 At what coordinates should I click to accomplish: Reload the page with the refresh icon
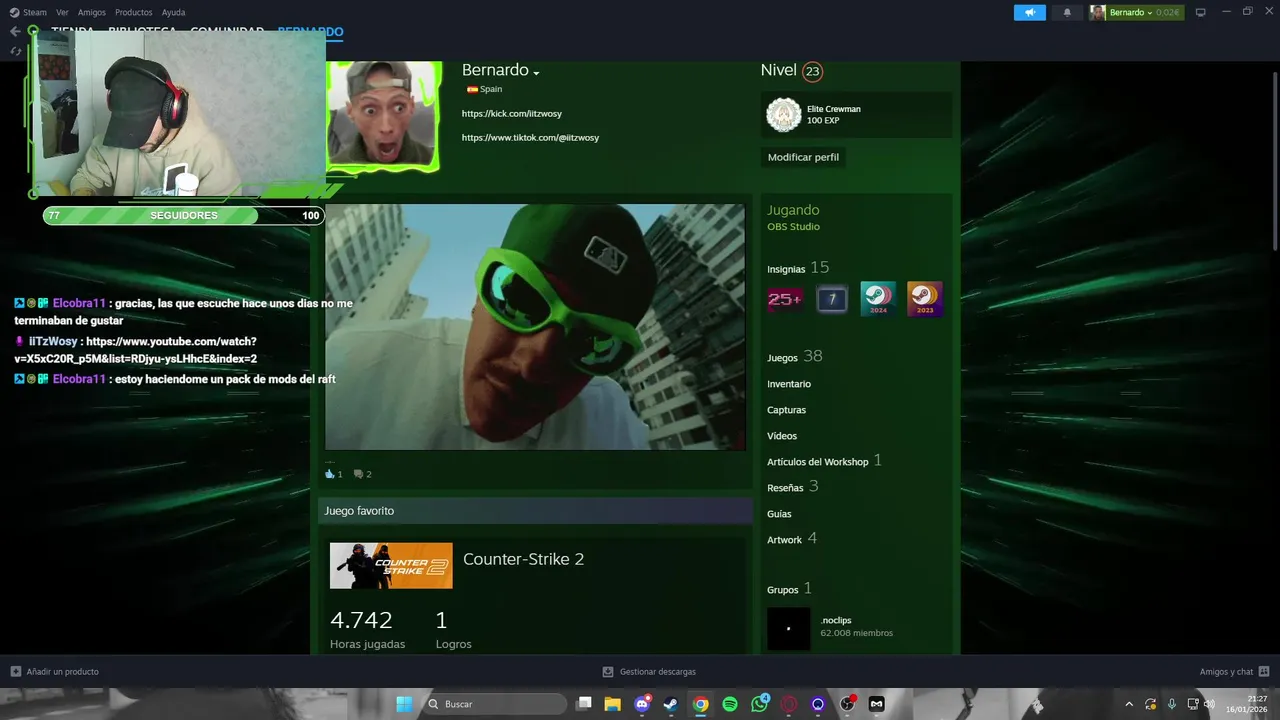[15, 51]
